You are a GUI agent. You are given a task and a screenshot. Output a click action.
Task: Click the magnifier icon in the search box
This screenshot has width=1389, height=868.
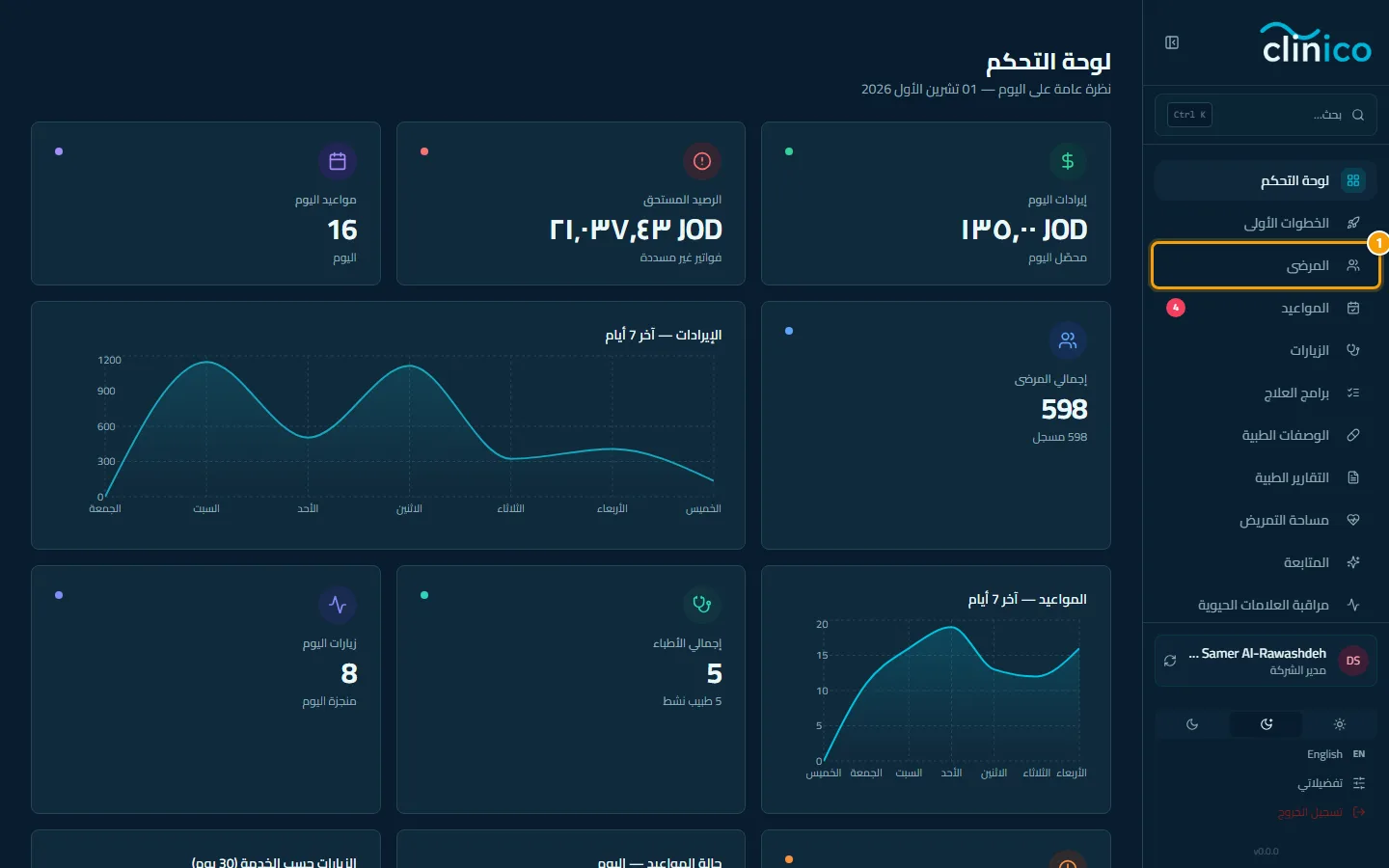coord(1358,115)
